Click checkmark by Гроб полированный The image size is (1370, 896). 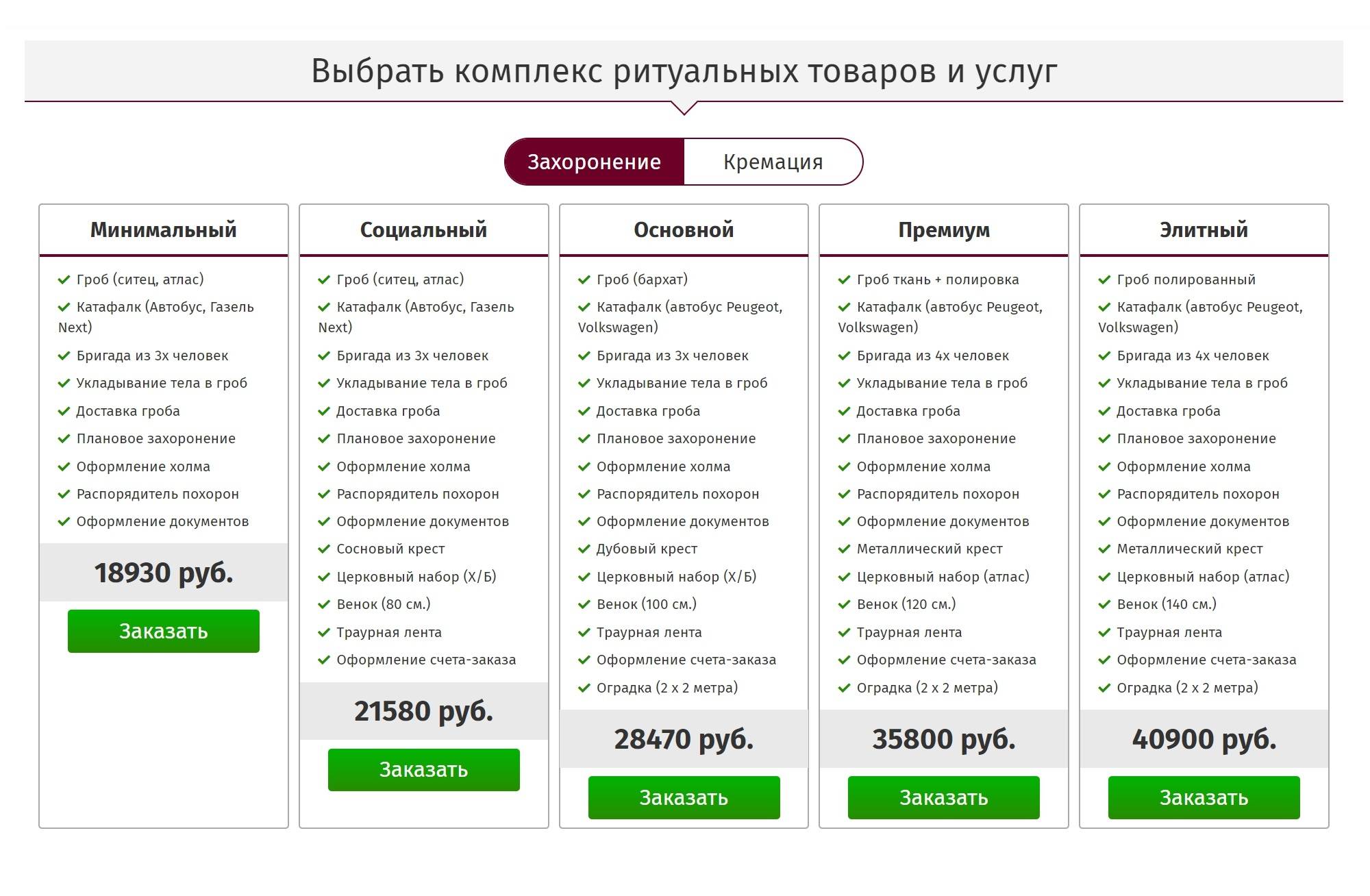point(1104,279)
